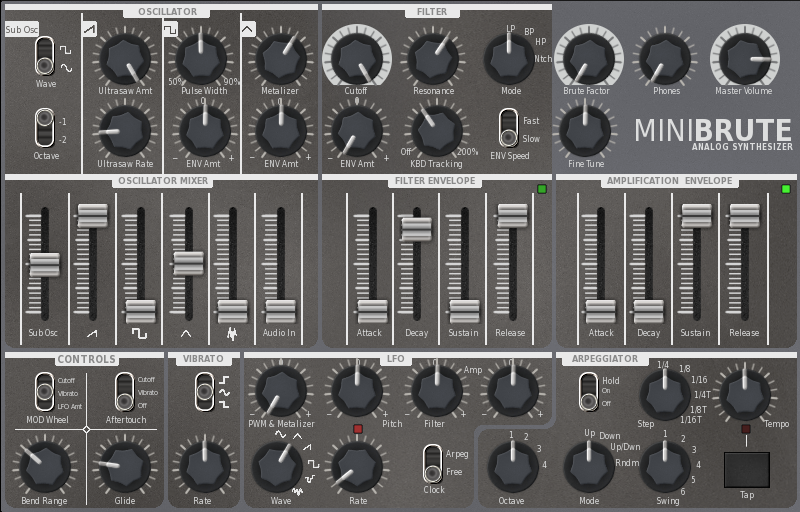Click the LFO Rate knob
The image size is (800, 512).
click(x=357, y=467)
